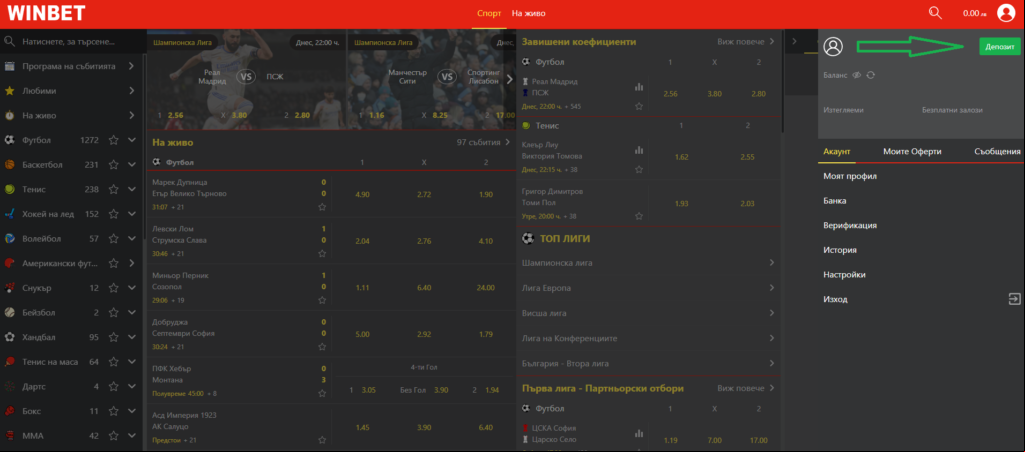This screenshot has height=452, width=1025.
Task: Switch to the На живо header tab
Action: click(528, 13)
